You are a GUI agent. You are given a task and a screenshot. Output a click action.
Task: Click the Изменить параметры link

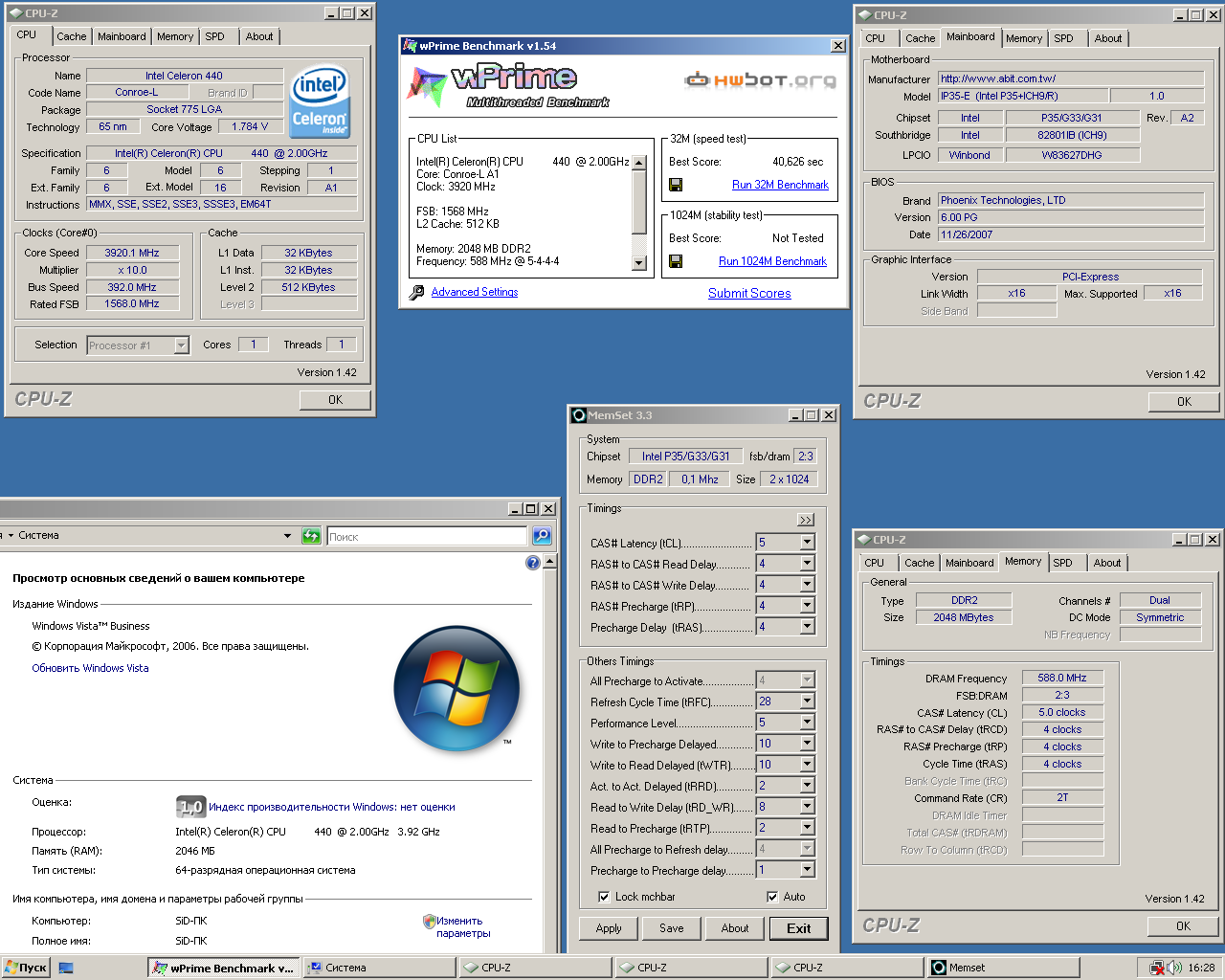pyautogui.click(x=463, y=927)
